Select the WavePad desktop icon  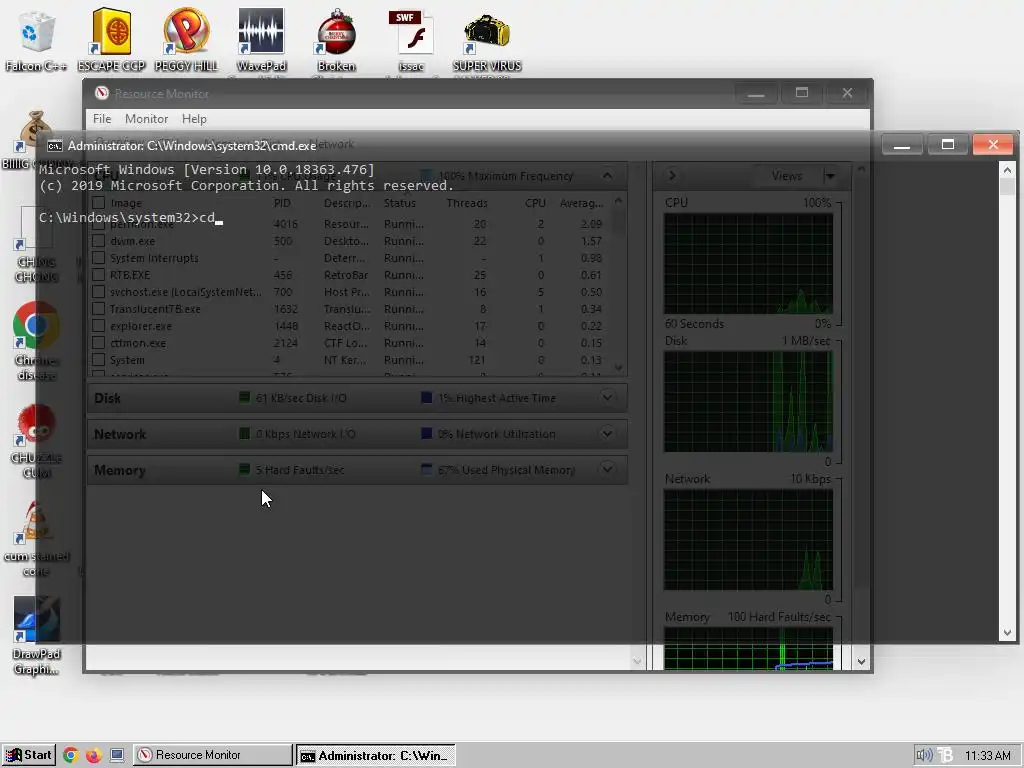tap(261, 40)
